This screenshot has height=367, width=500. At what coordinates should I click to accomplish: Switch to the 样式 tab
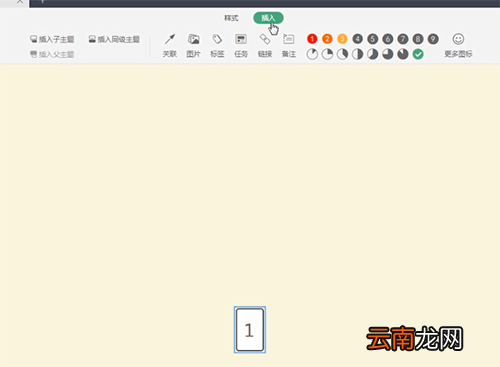click(x=231, y=18)
